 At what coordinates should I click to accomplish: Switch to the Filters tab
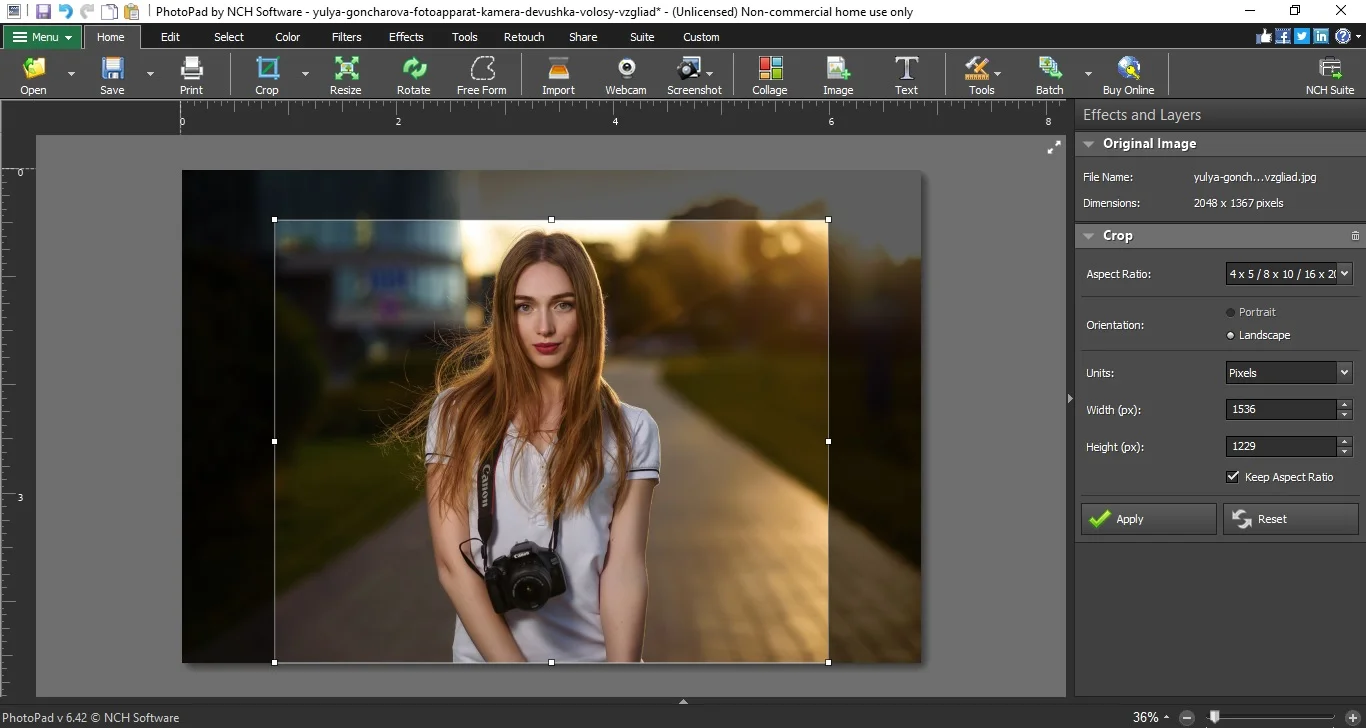point(347,37)
